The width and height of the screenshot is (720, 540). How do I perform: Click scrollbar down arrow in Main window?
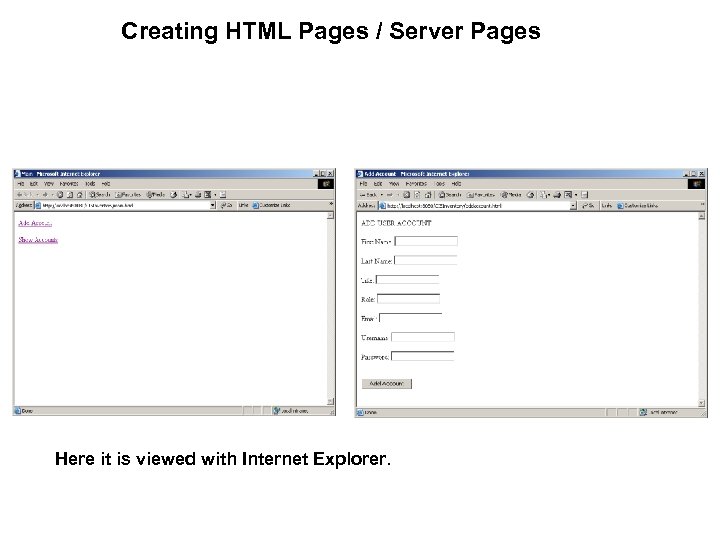pyautogui.click(x=330, y=402)
